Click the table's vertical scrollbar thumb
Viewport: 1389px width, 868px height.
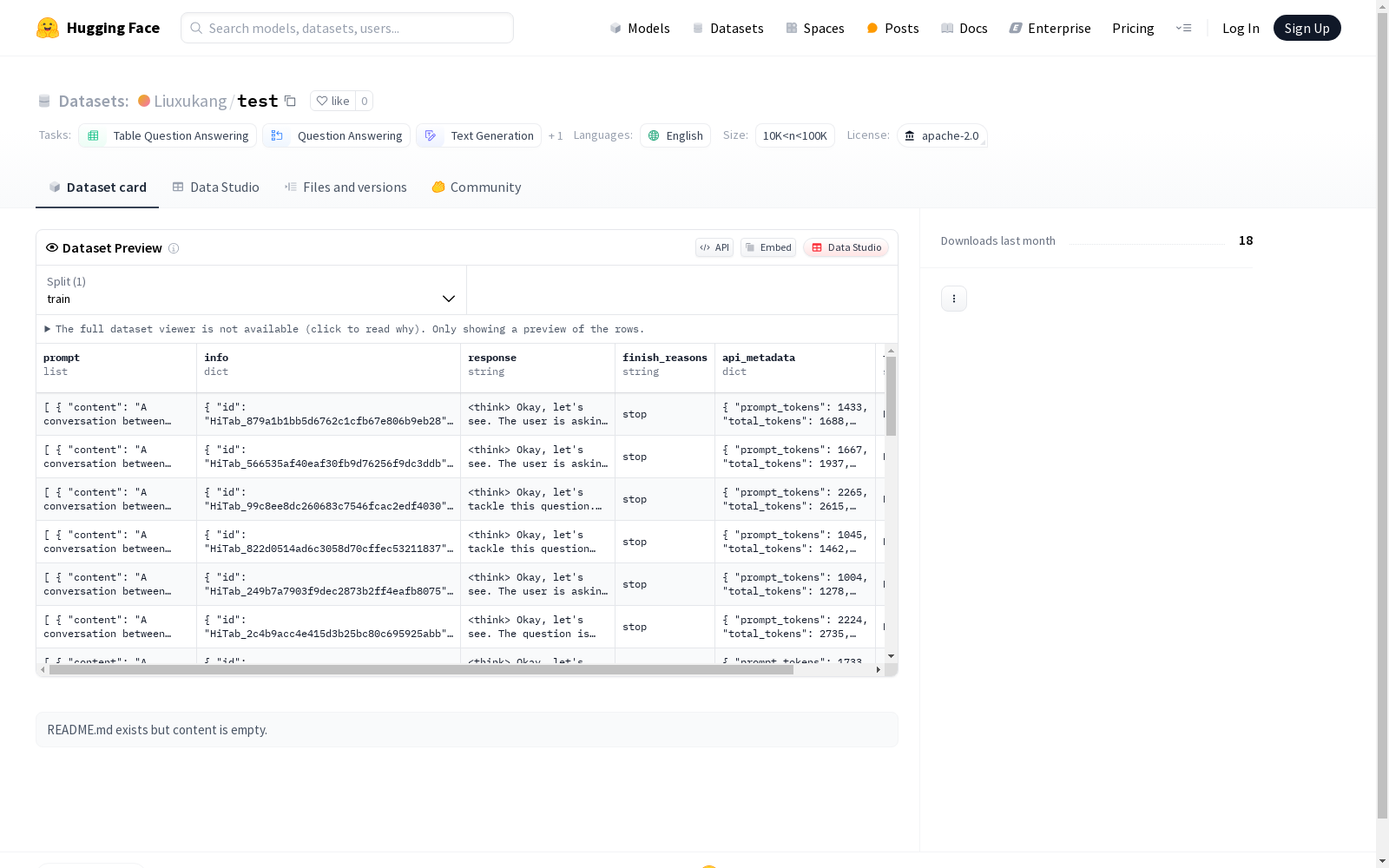[x=891, y=396]
